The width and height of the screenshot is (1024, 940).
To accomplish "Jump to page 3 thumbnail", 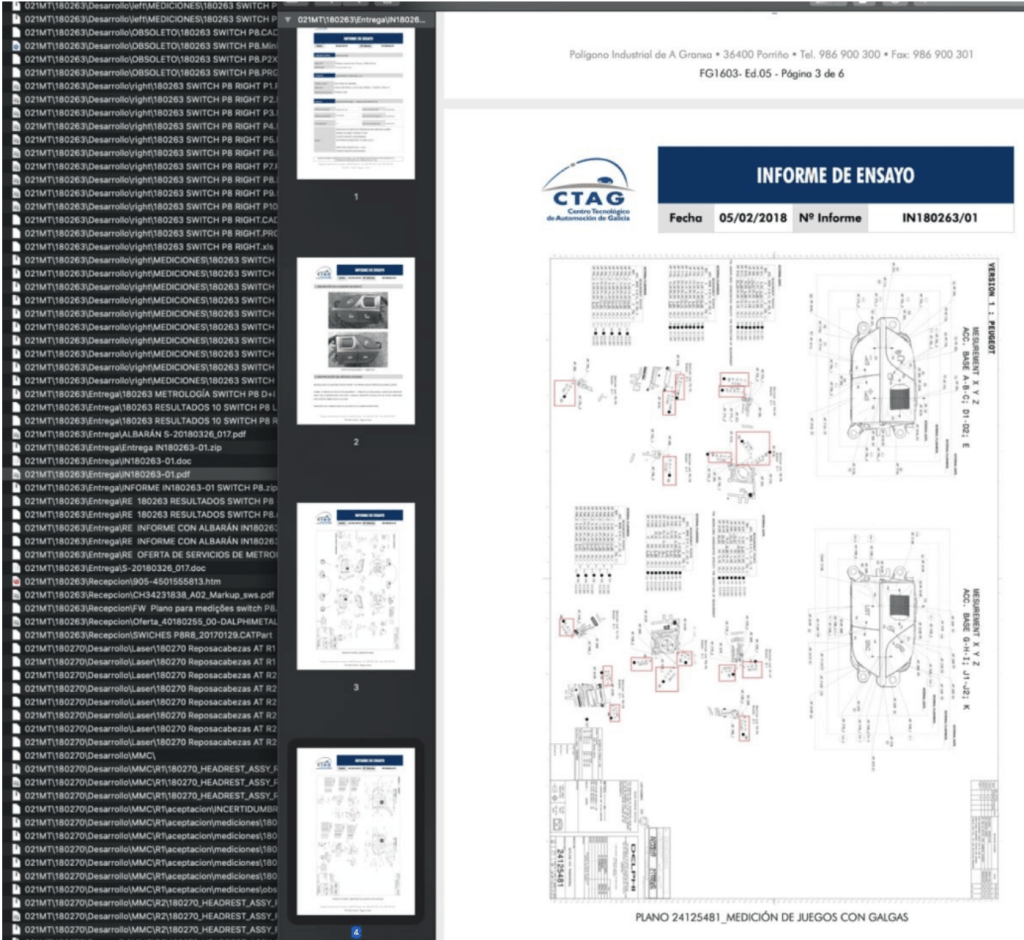I will click(356, 586).
